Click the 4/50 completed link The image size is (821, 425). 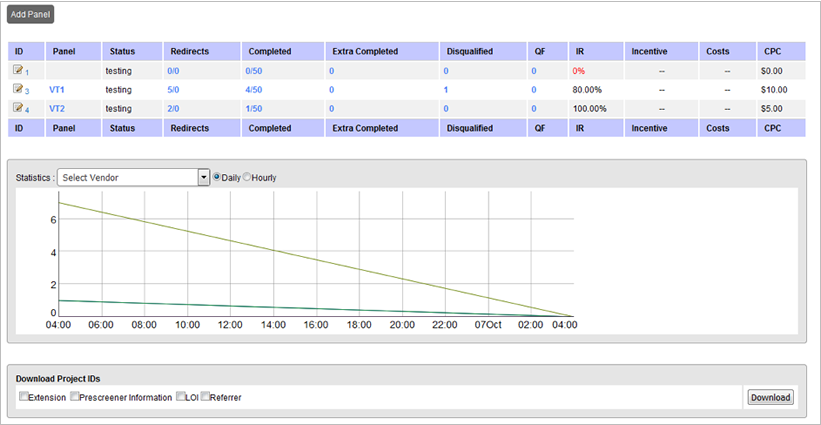[x=254, y=90]
